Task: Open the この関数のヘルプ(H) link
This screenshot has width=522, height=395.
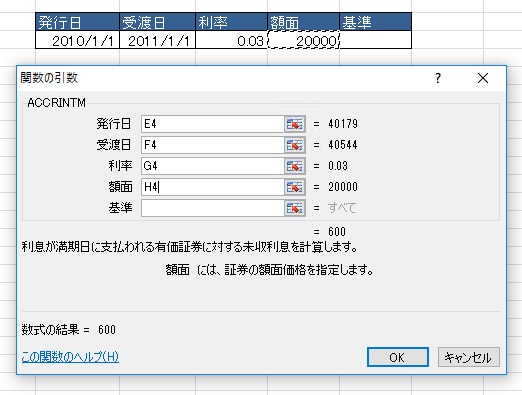Action: click(70, 357)
